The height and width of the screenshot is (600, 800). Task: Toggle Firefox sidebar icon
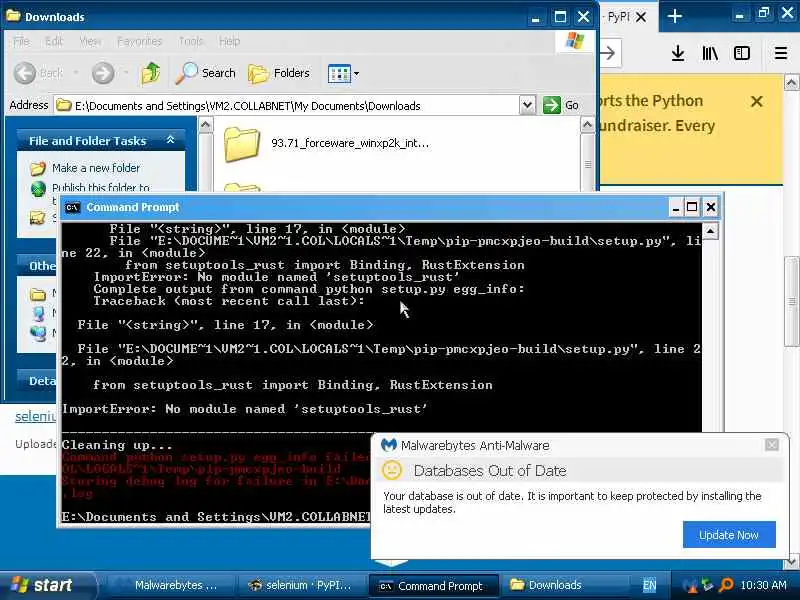tap(741, 53)
